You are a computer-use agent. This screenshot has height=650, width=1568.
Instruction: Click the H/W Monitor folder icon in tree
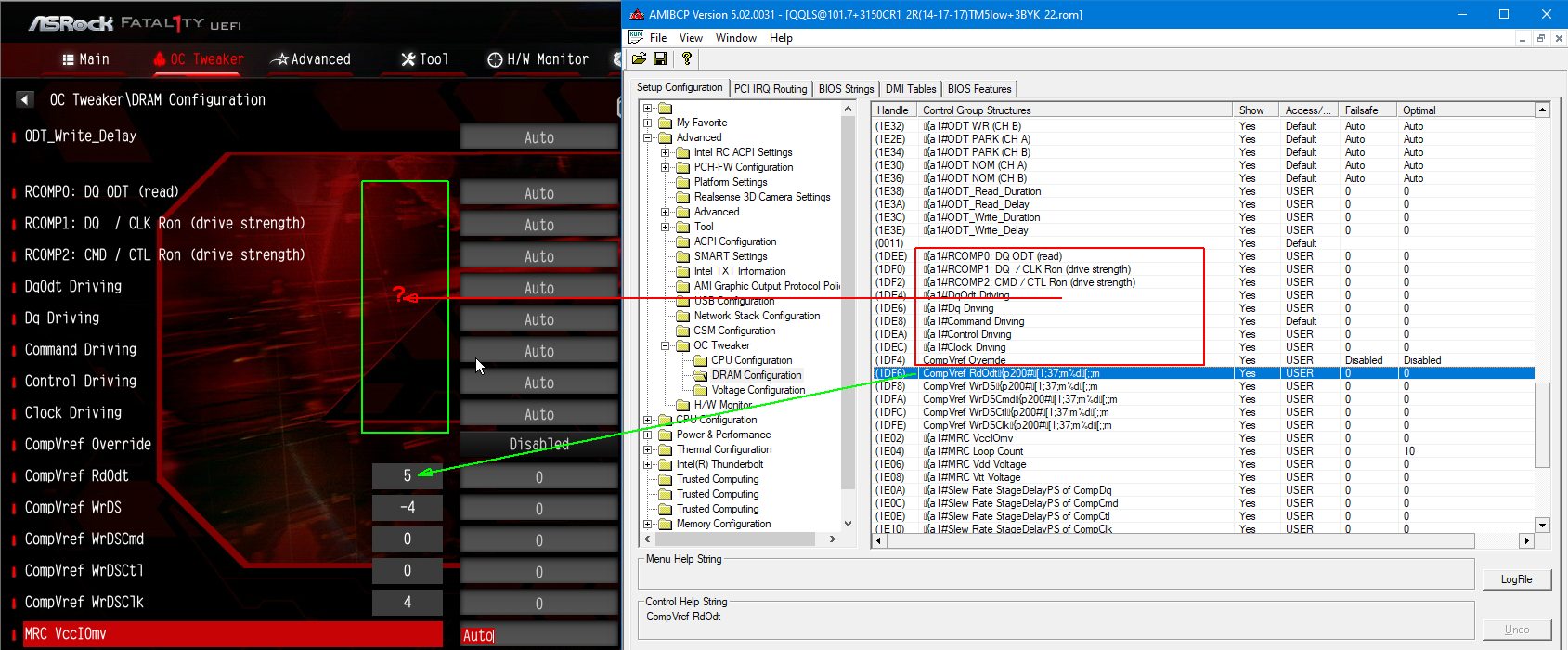[x=682, y=405]
